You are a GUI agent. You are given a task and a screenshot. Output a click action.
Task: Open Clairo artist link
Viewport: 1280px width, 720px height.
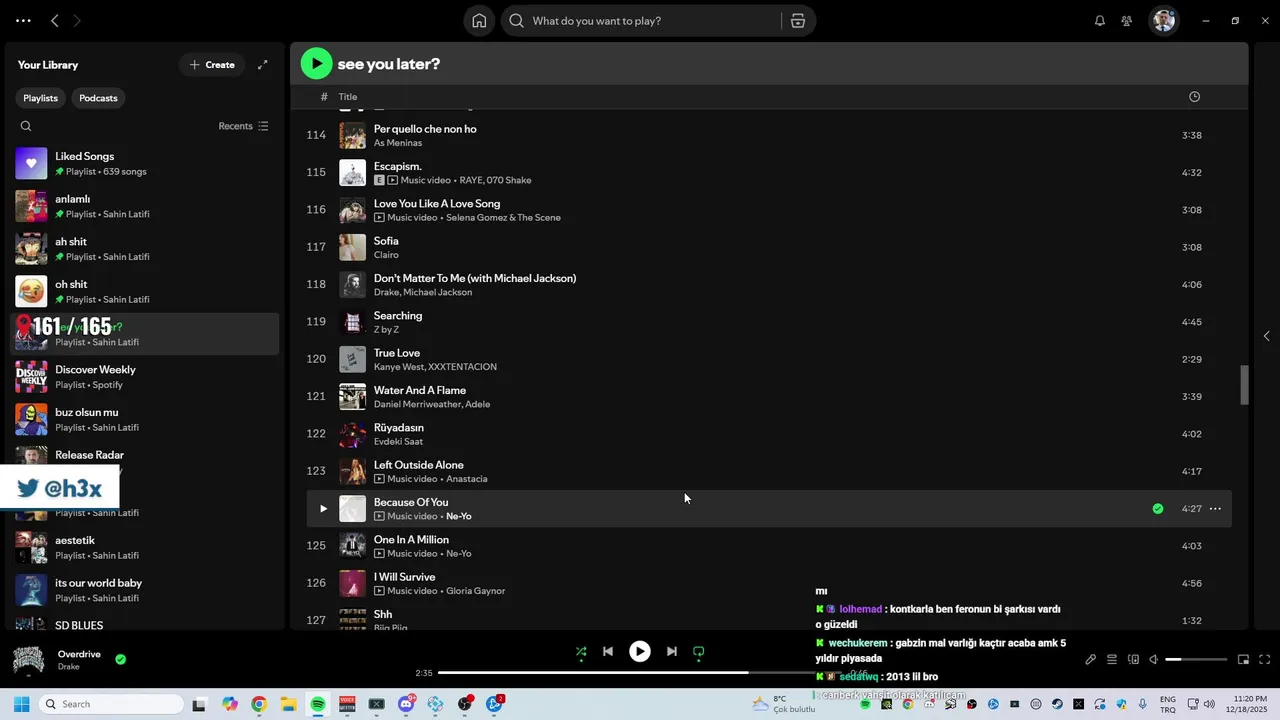click(386, 255)
